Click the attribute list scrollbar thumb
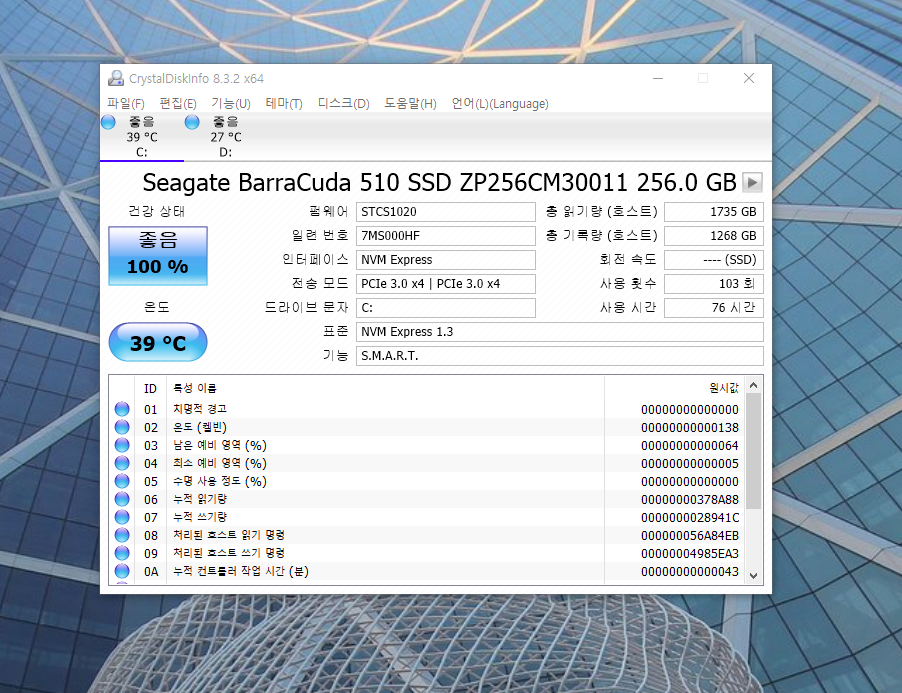The image size is (902, 693). click(754, 451)
